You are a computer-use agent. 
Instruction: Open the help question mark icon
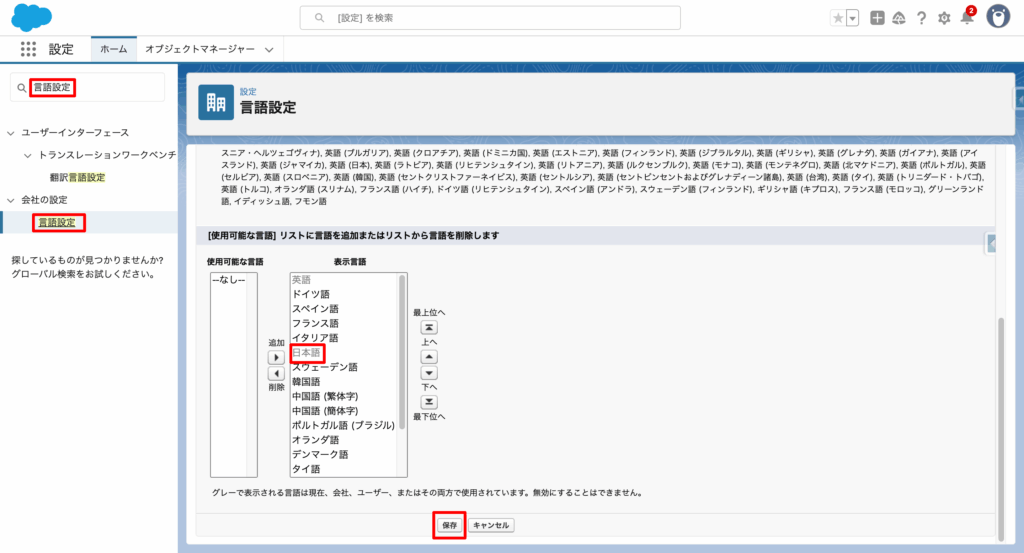(921, 18)
